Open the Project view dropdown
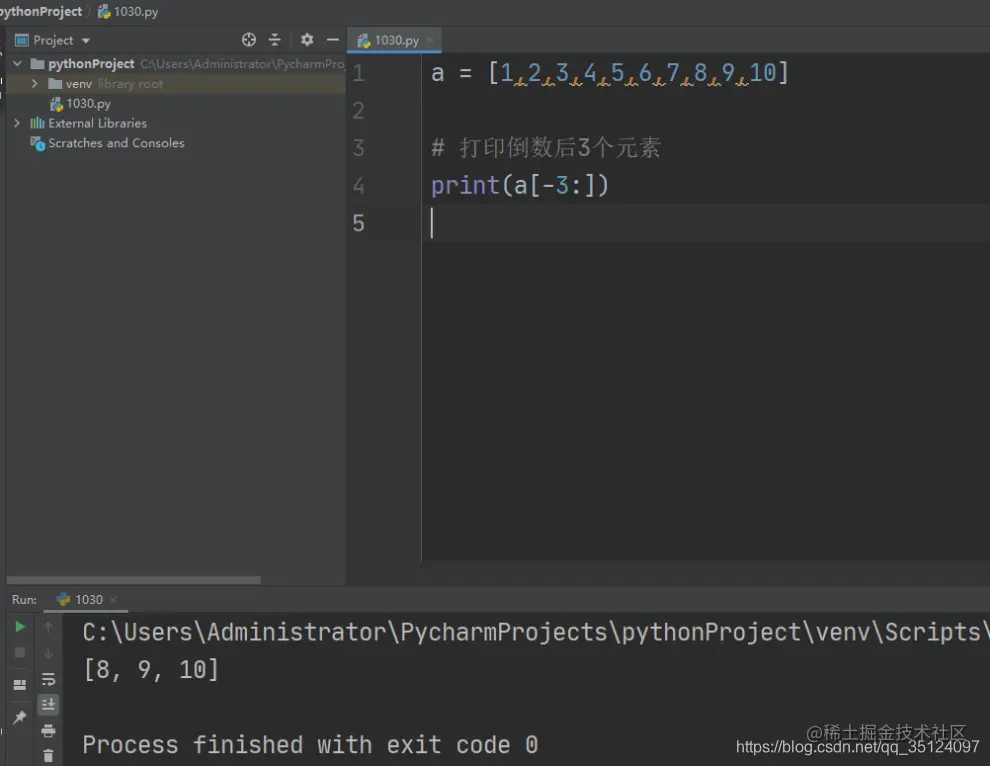 tap(86, 40)
